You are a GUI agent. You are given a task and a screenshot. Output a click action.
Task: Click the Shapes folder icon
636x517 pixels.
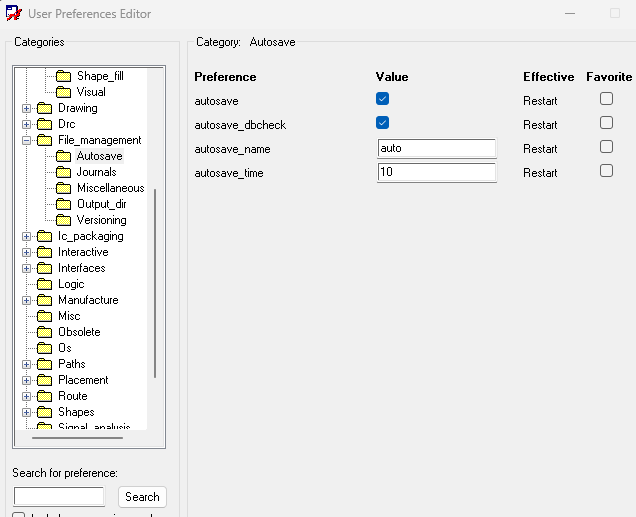(45, 412)
